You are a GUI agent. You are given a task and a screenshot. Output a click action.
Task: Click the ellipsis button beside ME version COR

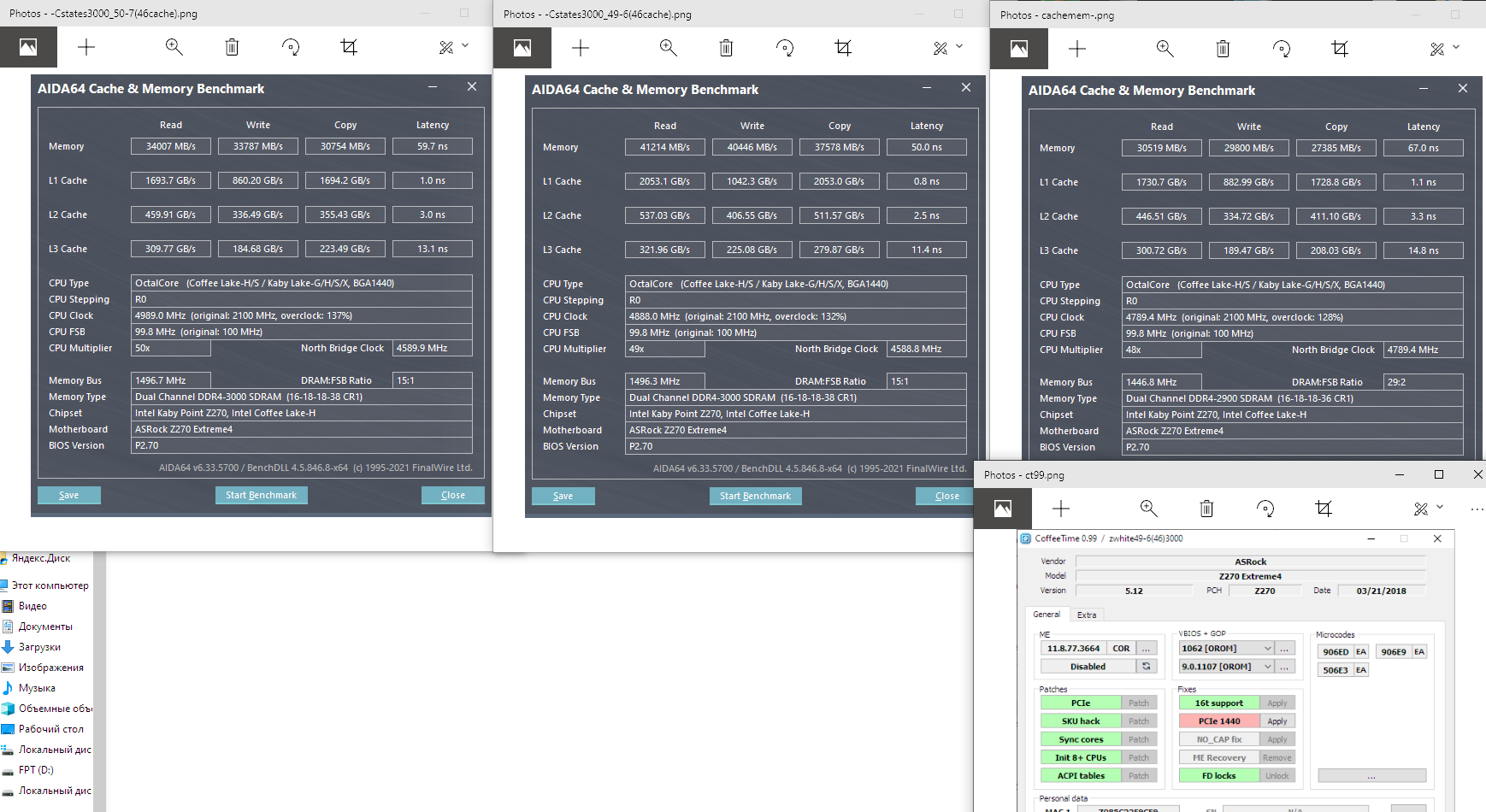tap(1147, 649)
